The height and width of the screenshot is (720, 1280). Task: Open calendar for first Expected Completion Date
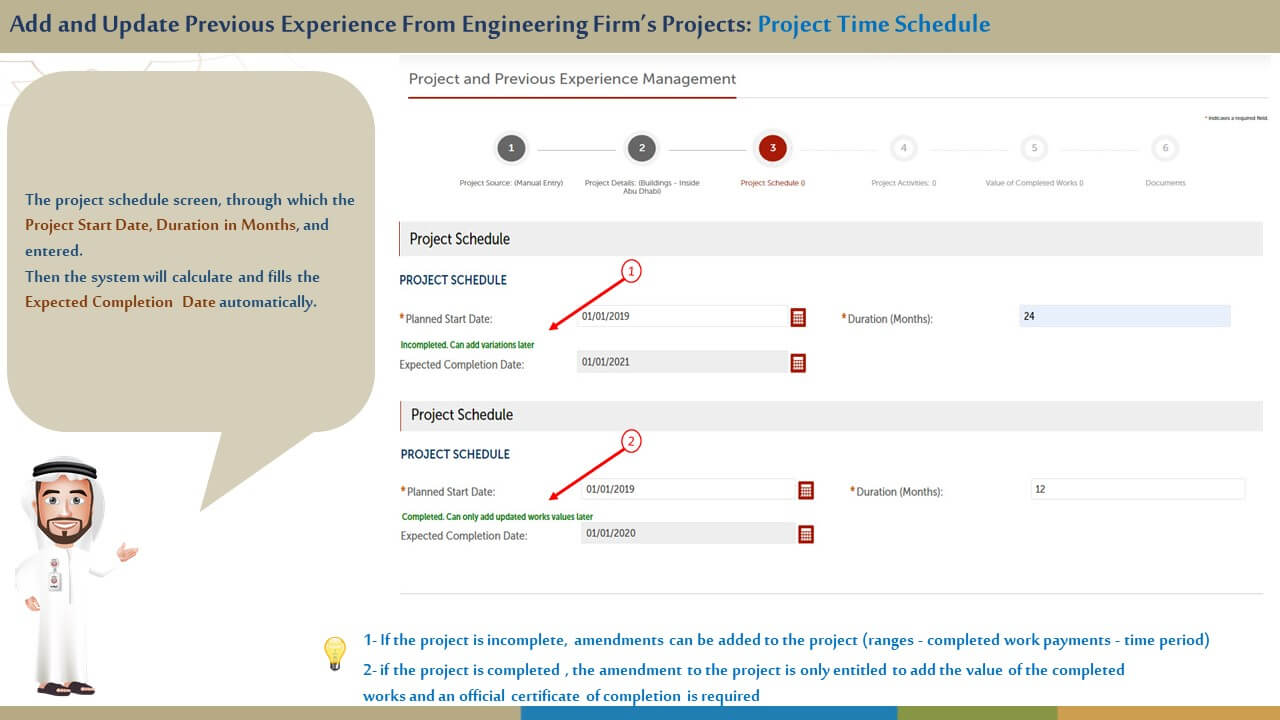pyautogui.click(x=798, y=363)
